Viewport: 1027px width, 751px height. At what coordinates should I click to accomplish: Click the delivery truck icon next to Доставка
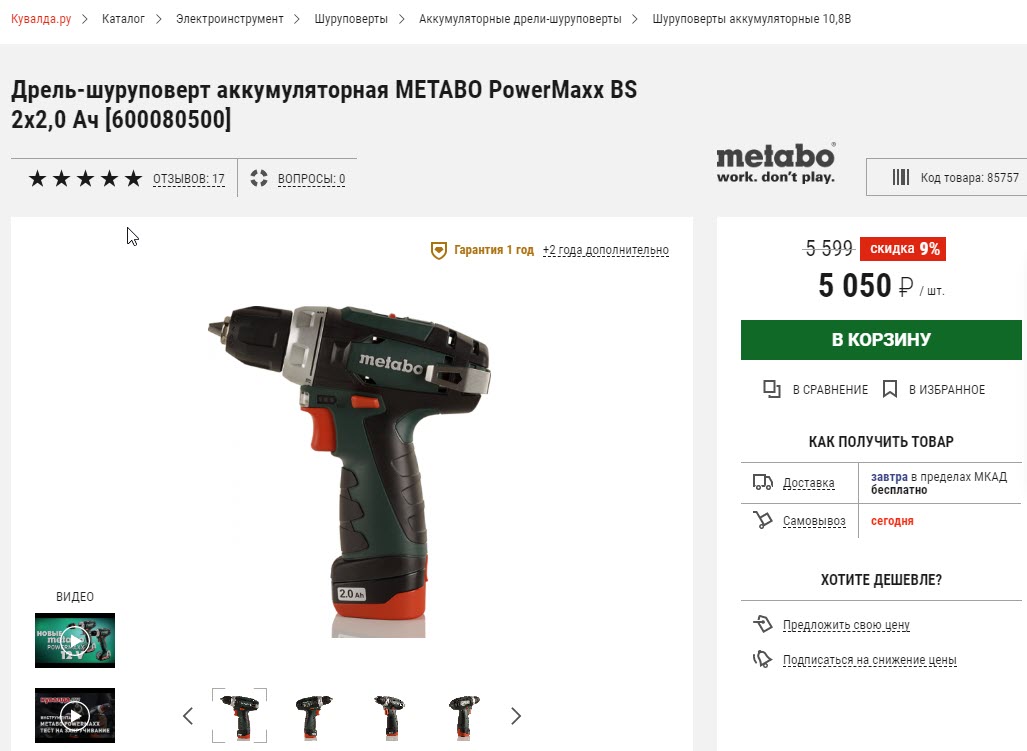(x=762, y=483)
